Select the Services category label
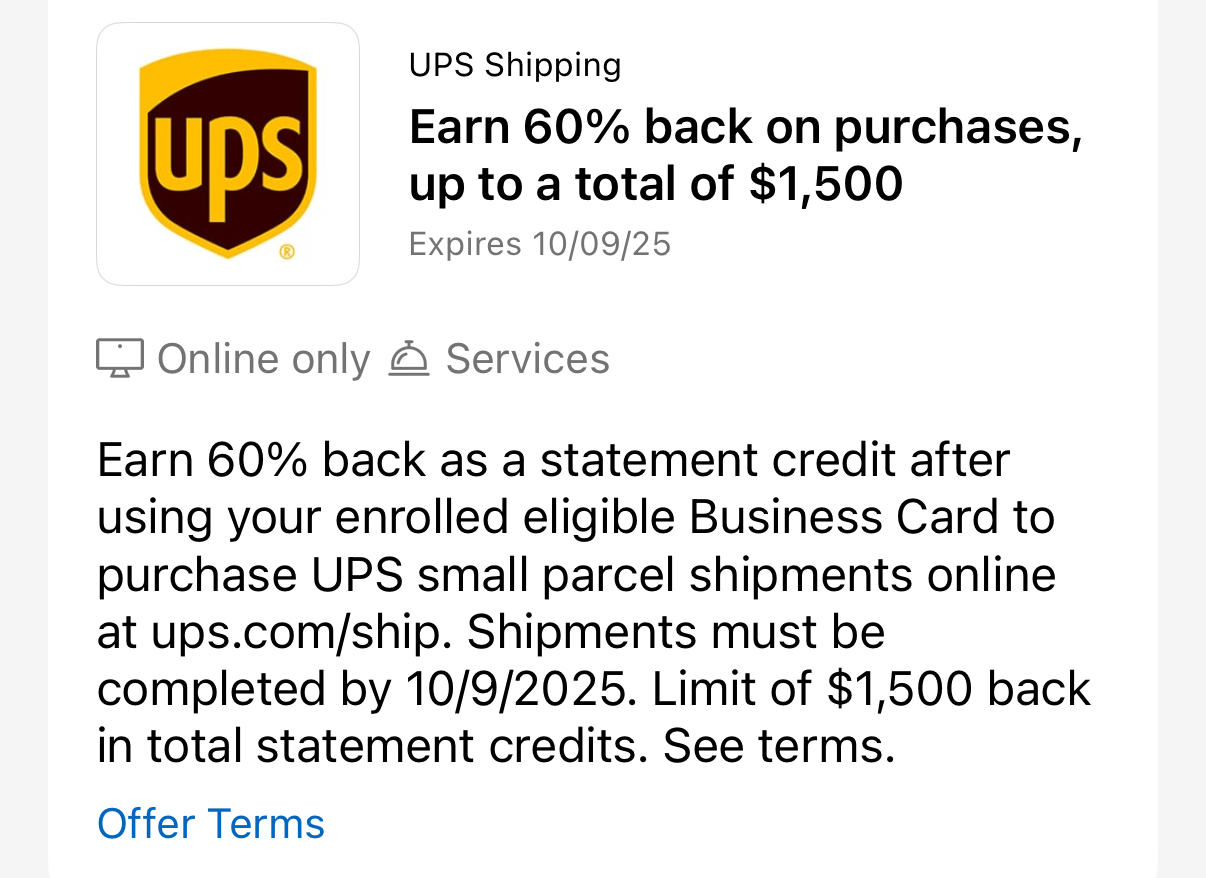The height and width of the screenshot is (878, 1206). pyautogui.click(x=527, y=358)
